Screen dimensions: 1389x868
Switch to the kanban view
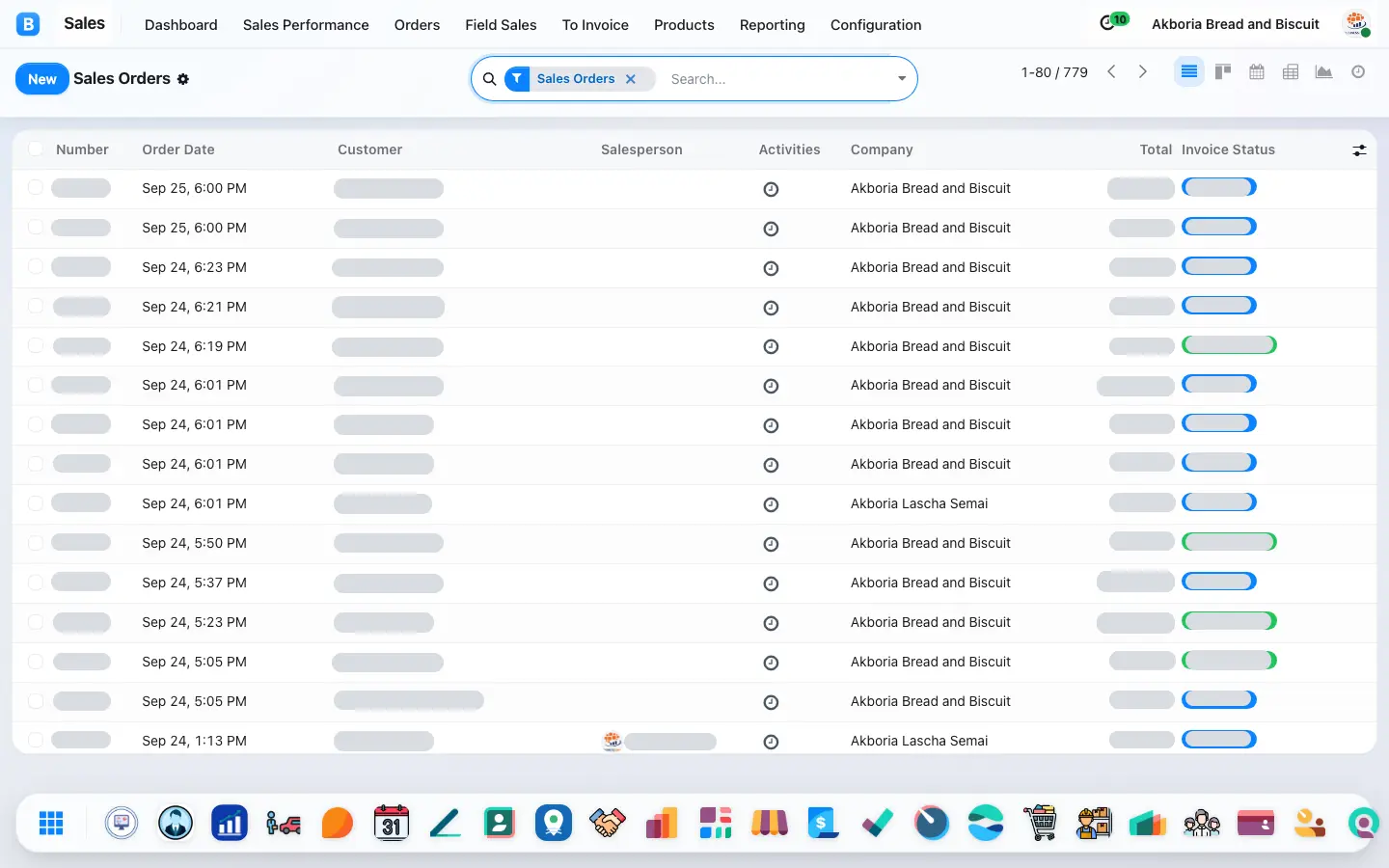click(1223, 72)
